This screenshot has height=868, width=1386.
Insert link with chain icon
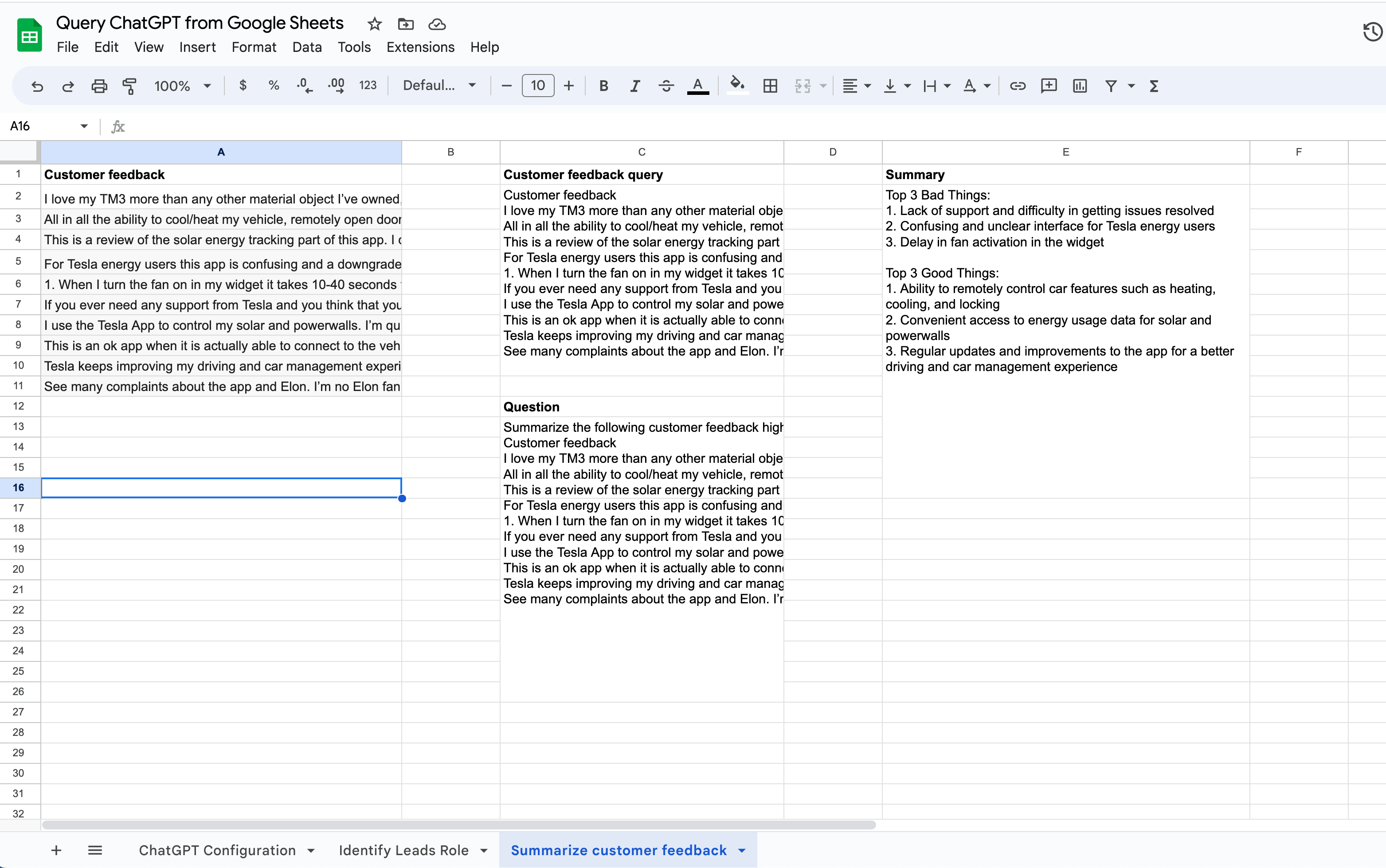tap(1018, 86)
